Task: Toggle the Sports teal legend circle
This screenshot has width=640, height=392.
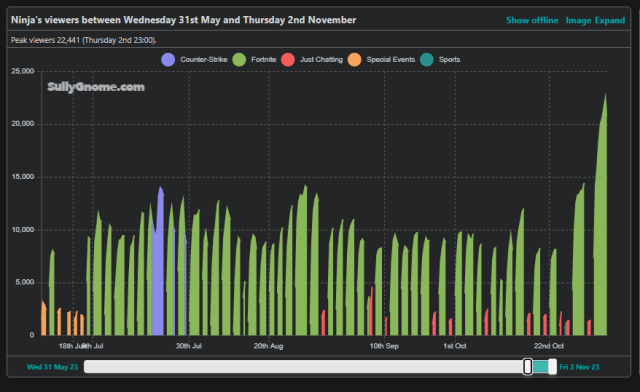Action: click(x=427, y=60)
